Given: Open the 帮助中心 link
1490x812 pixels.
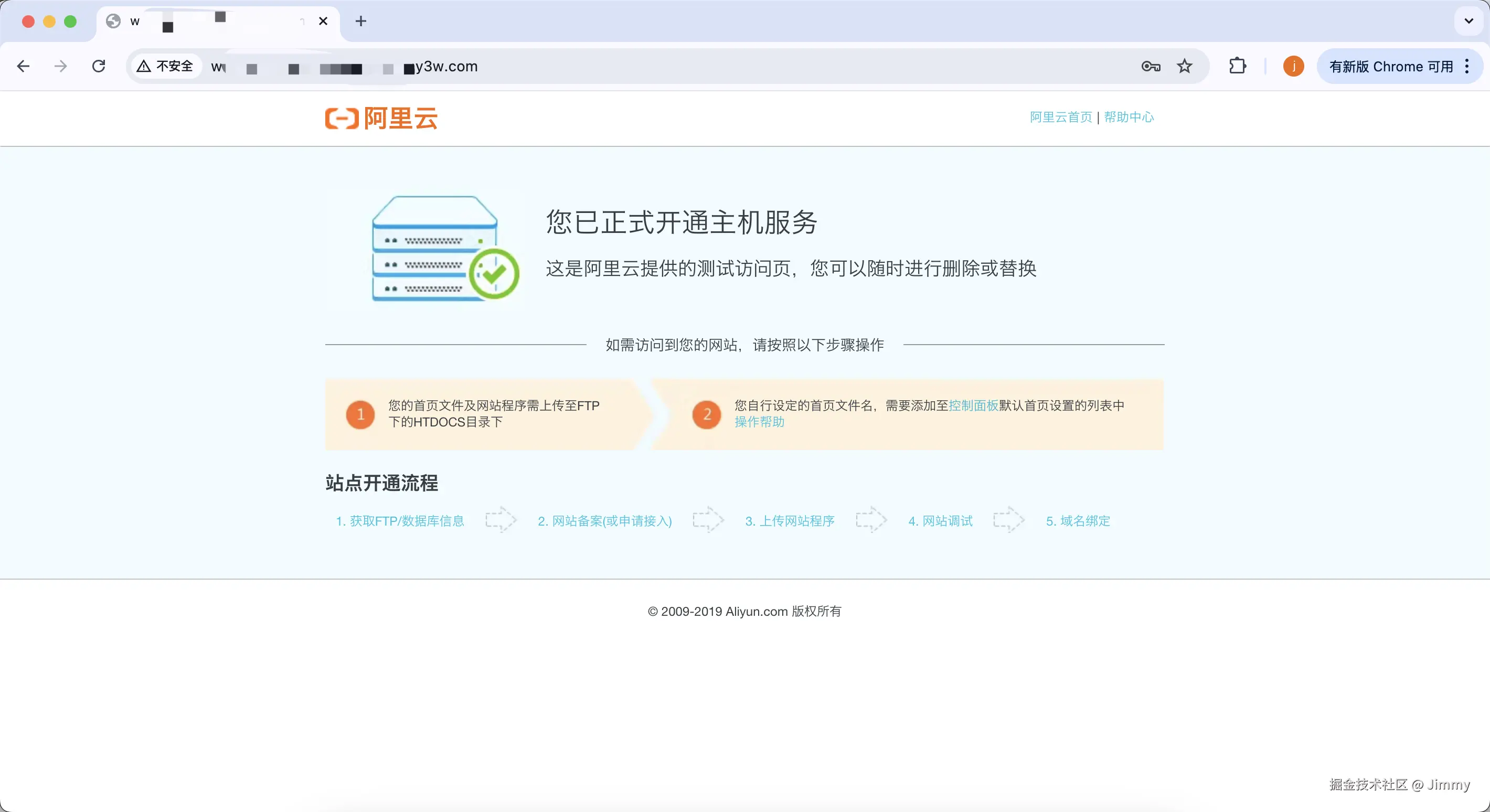Looking at the screenshot, I should 1129,117.
